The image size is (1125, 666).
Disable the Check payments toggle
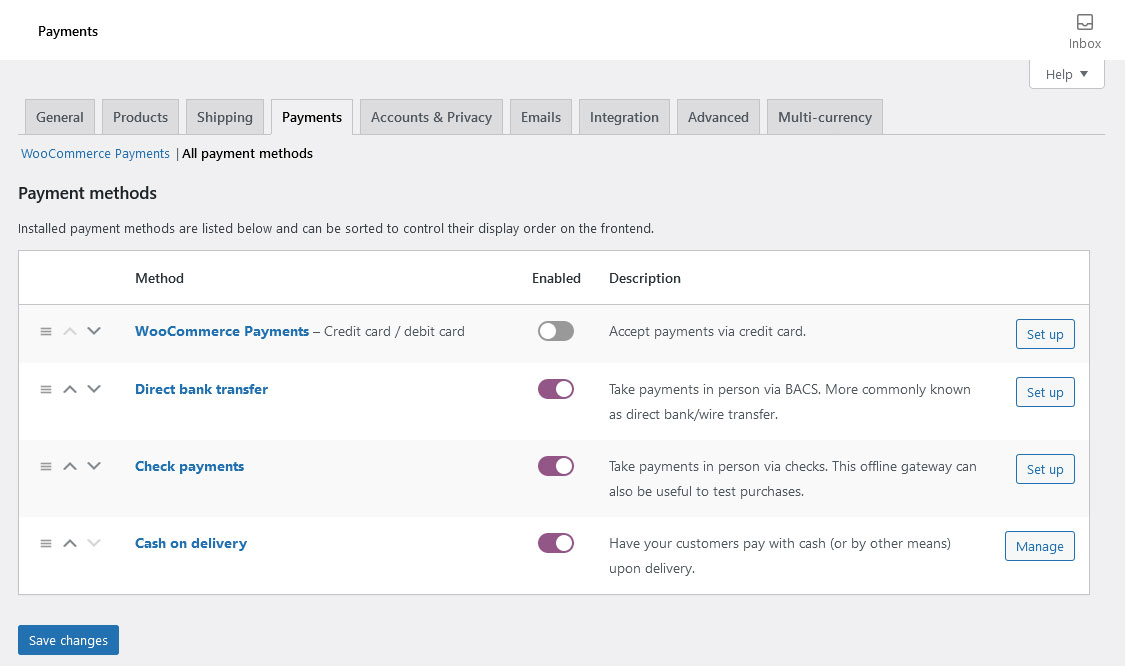pos(556,466)
